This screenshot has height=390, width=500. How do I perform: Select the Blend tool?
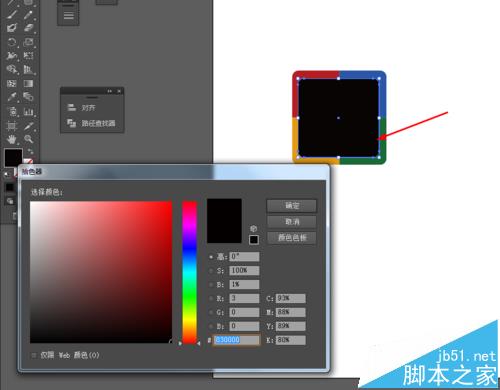[x=28, y=97]
